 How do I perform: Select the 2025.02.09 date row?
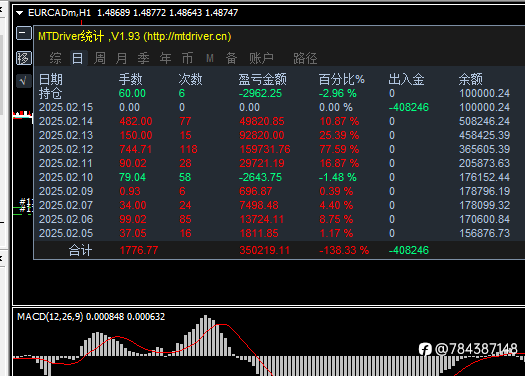pos(66,192)
